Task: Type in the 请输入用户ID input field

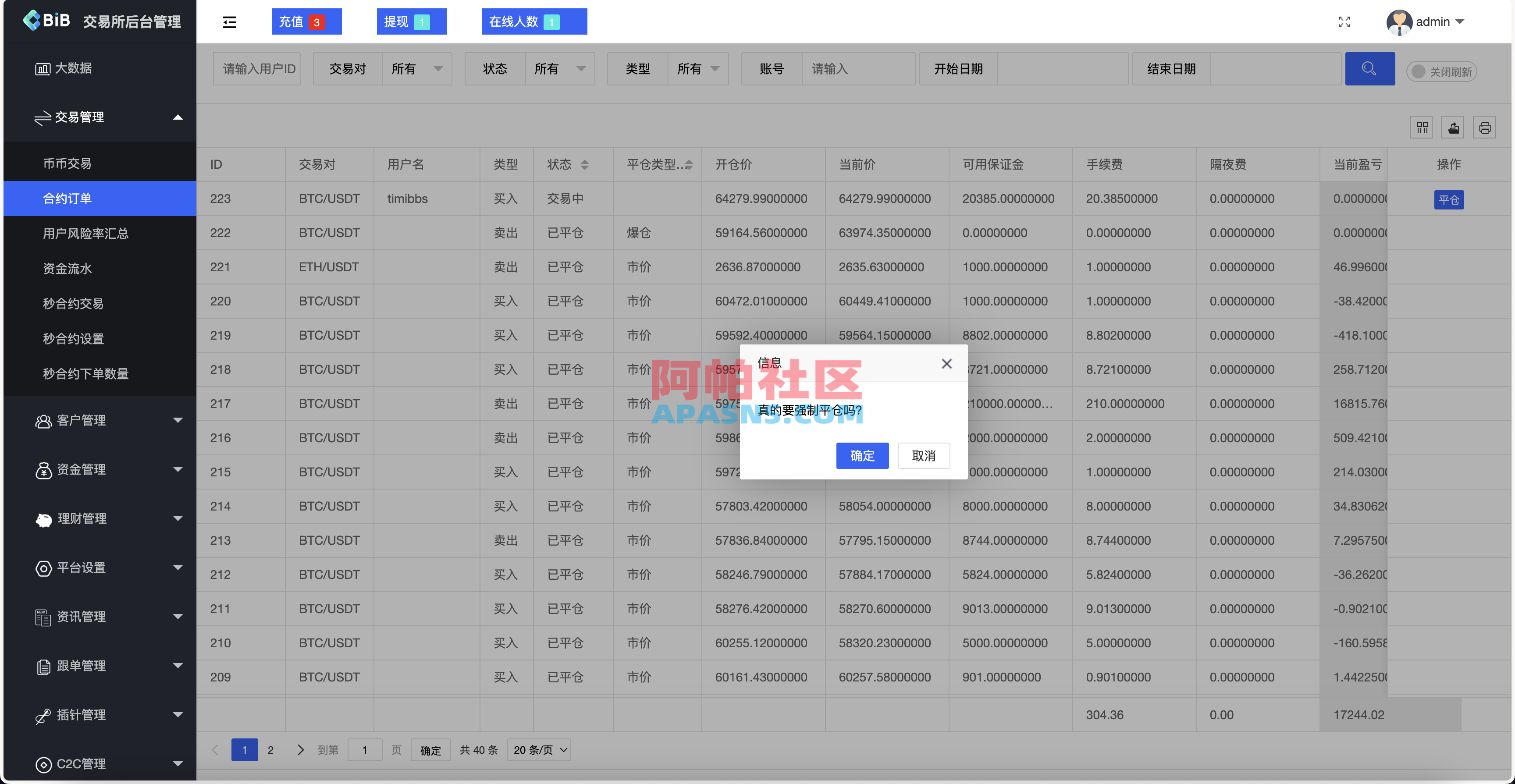Action: 257,68
